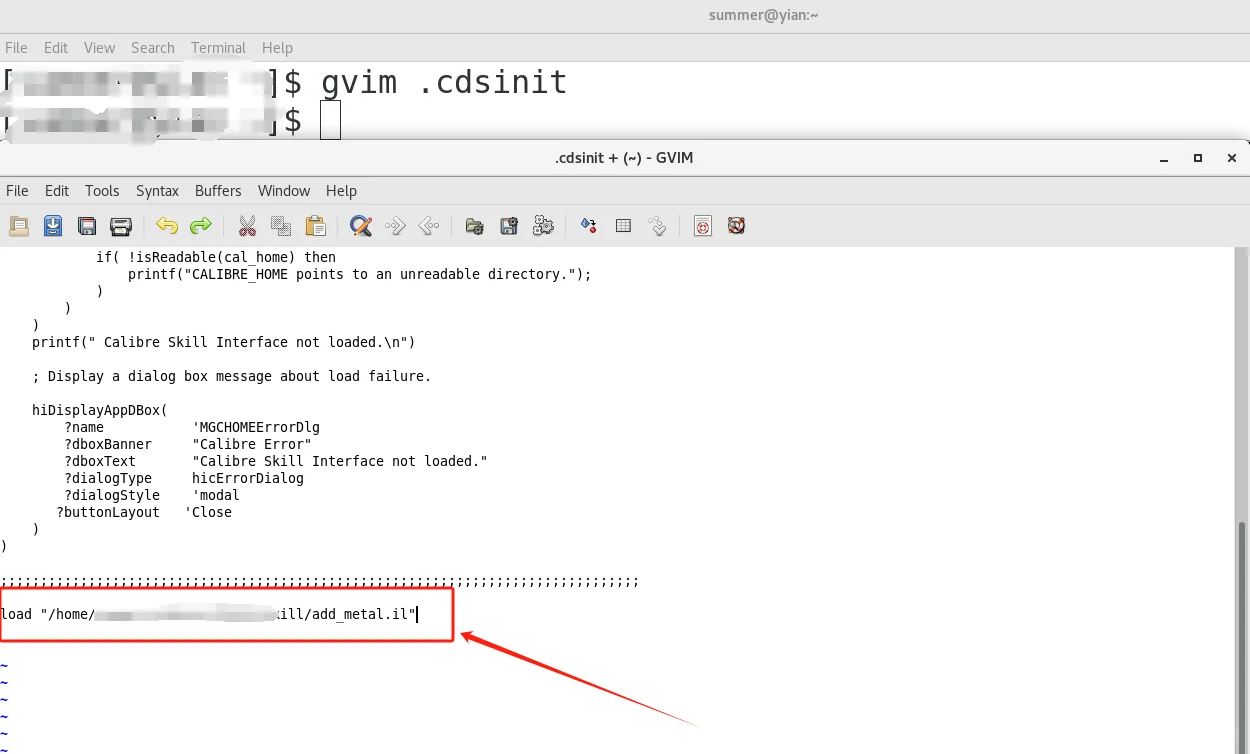Click the Find Next arrow icon
The image size is (1250, 754).
(x=395, y=226)
